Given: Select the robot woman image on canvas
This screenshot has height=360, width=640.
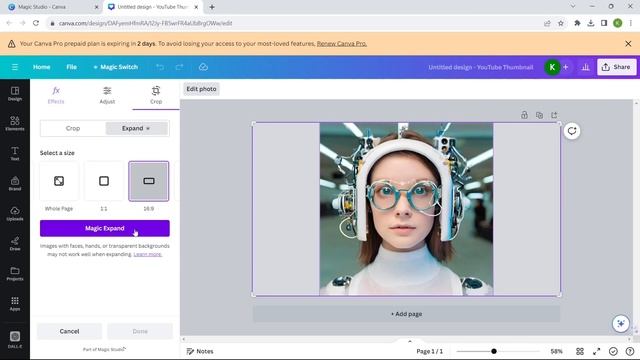Looking at the screenshot, I should click(x=406, y=209).
